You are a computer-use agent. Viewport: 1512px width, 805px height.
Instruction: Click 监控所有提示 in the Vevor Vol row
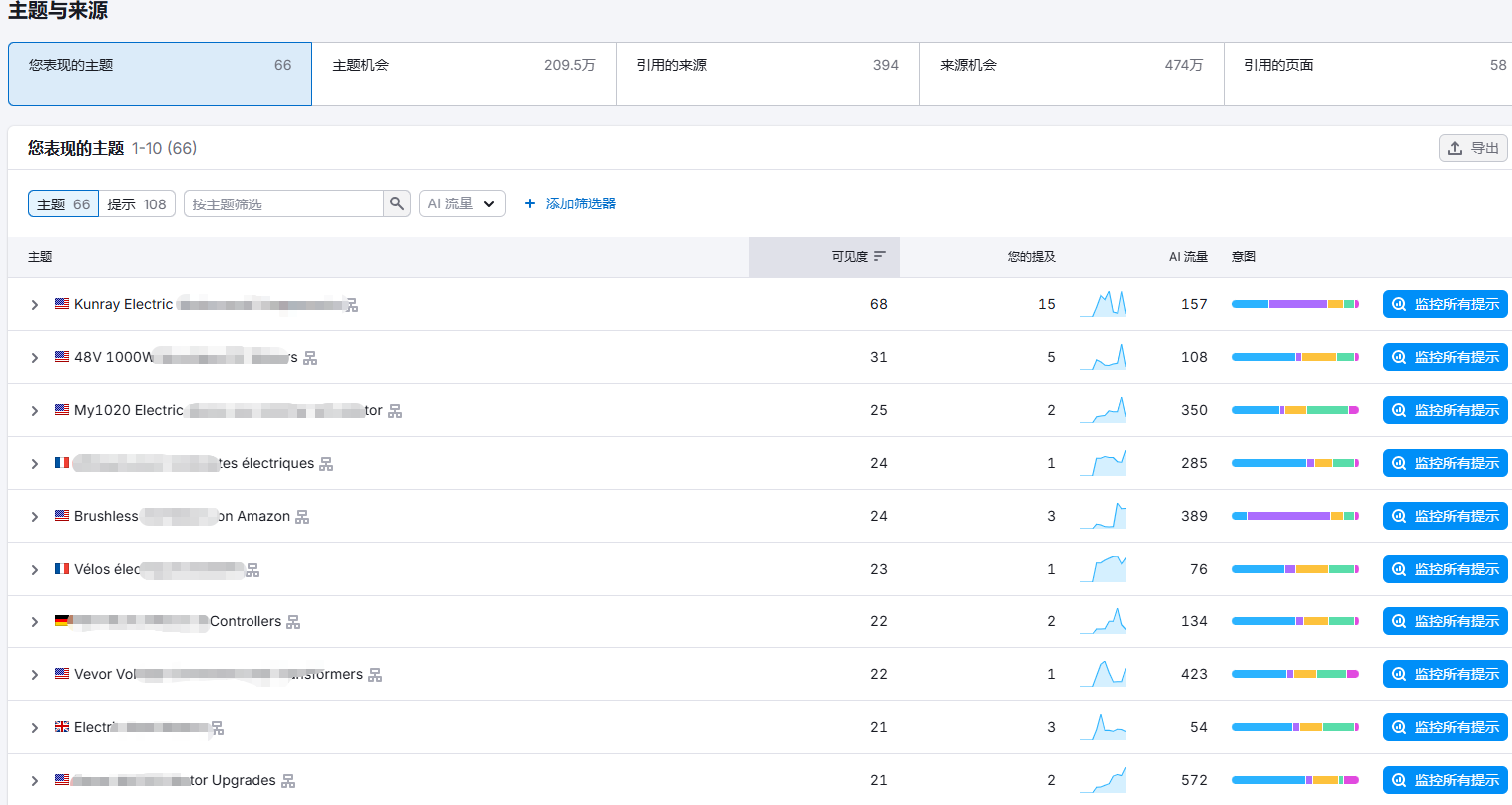(1445, 674)
